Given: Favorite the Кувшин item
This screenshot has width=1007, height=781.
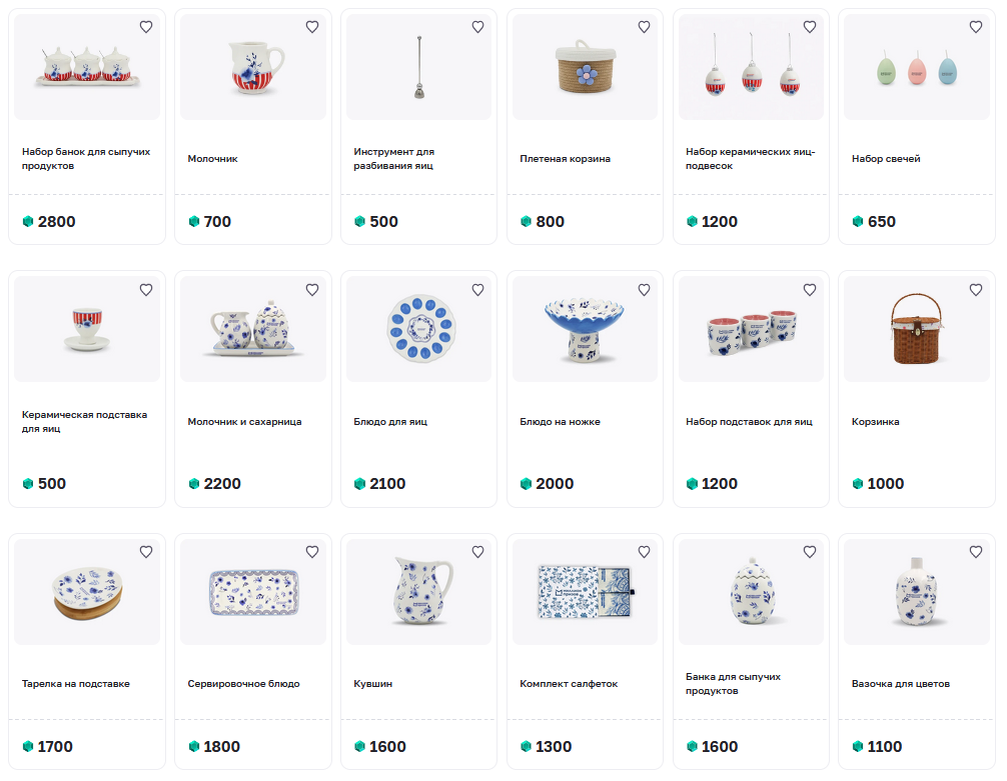Looking at the screenshot, I should coord(478,552).
